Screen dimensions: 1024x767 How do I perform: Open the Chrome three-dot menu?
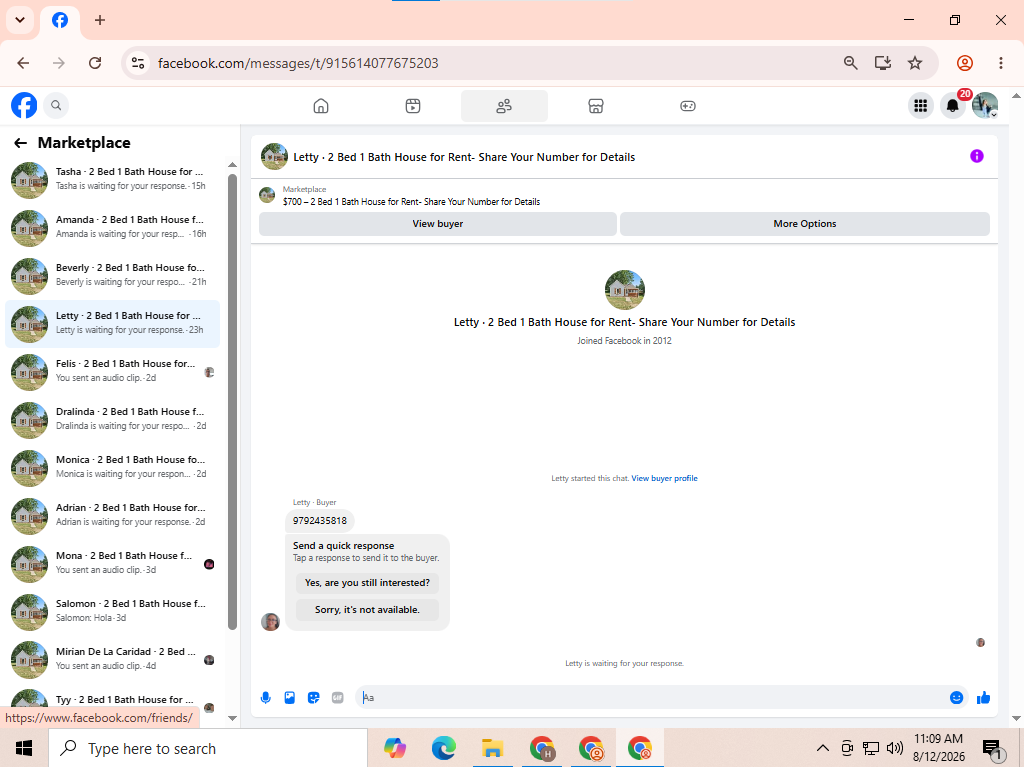point(1000,63)
